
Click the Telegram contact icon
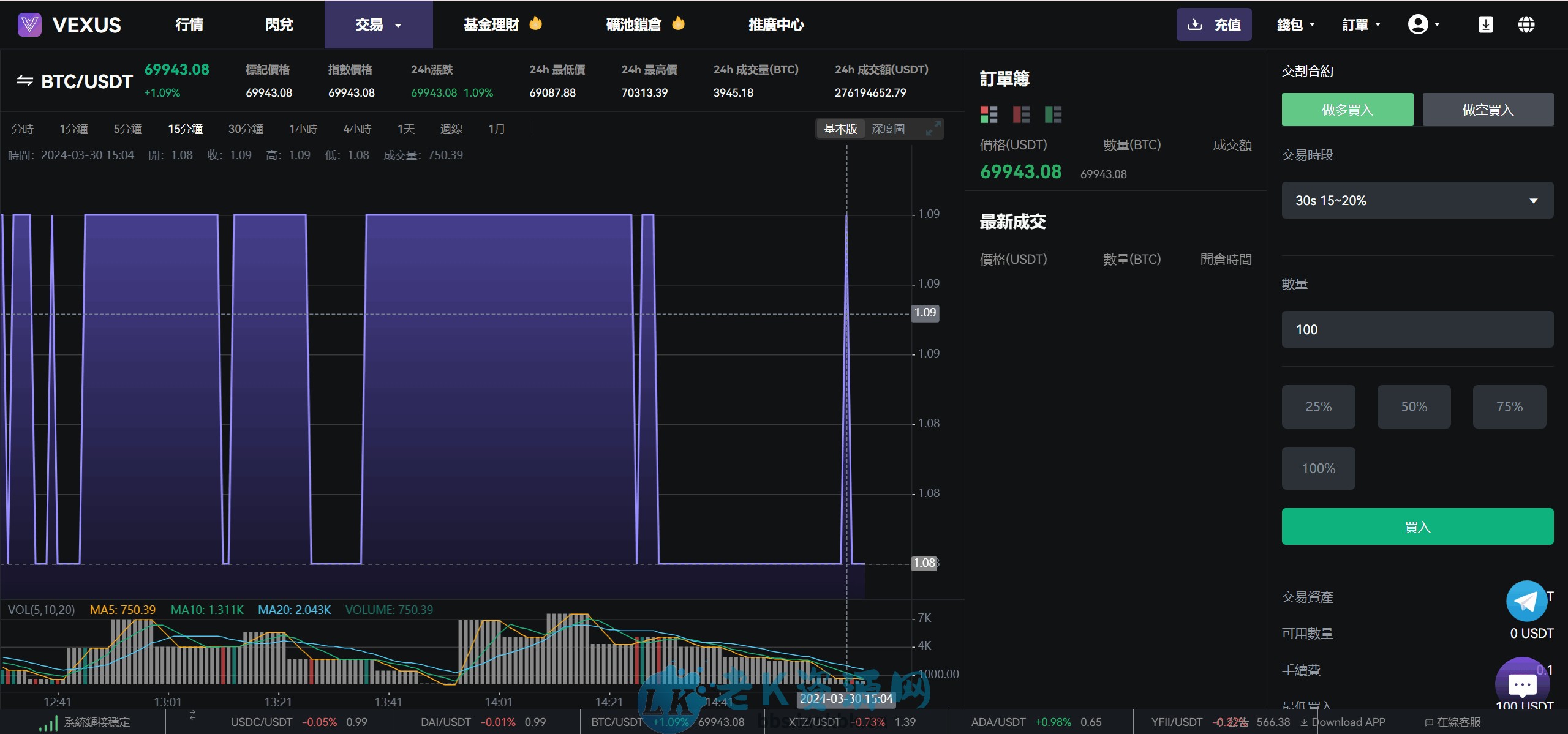[1528, 602]
